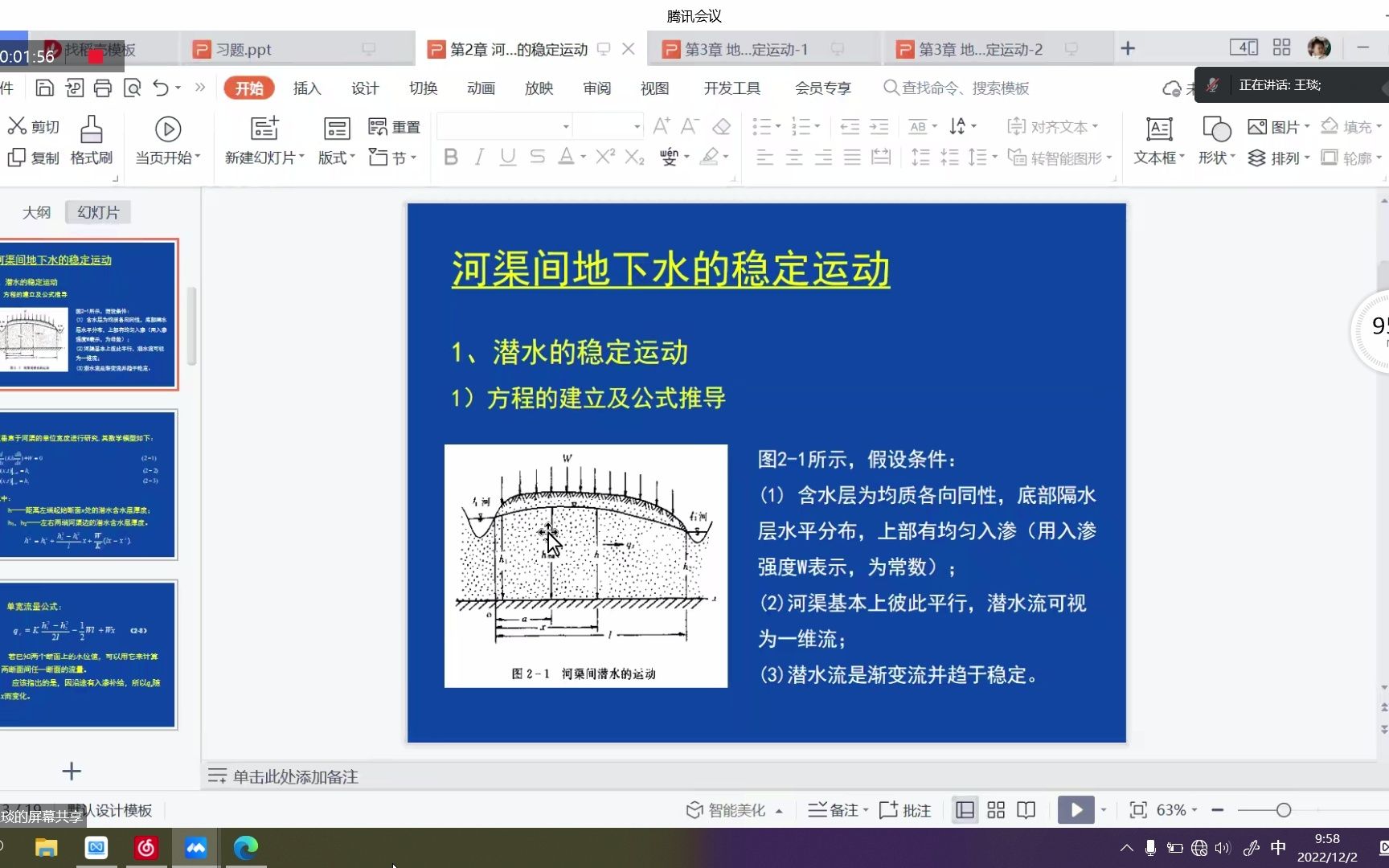Align text left
Image resolution: width=1389 pixels, height=868 pixels.
point(765,158)
